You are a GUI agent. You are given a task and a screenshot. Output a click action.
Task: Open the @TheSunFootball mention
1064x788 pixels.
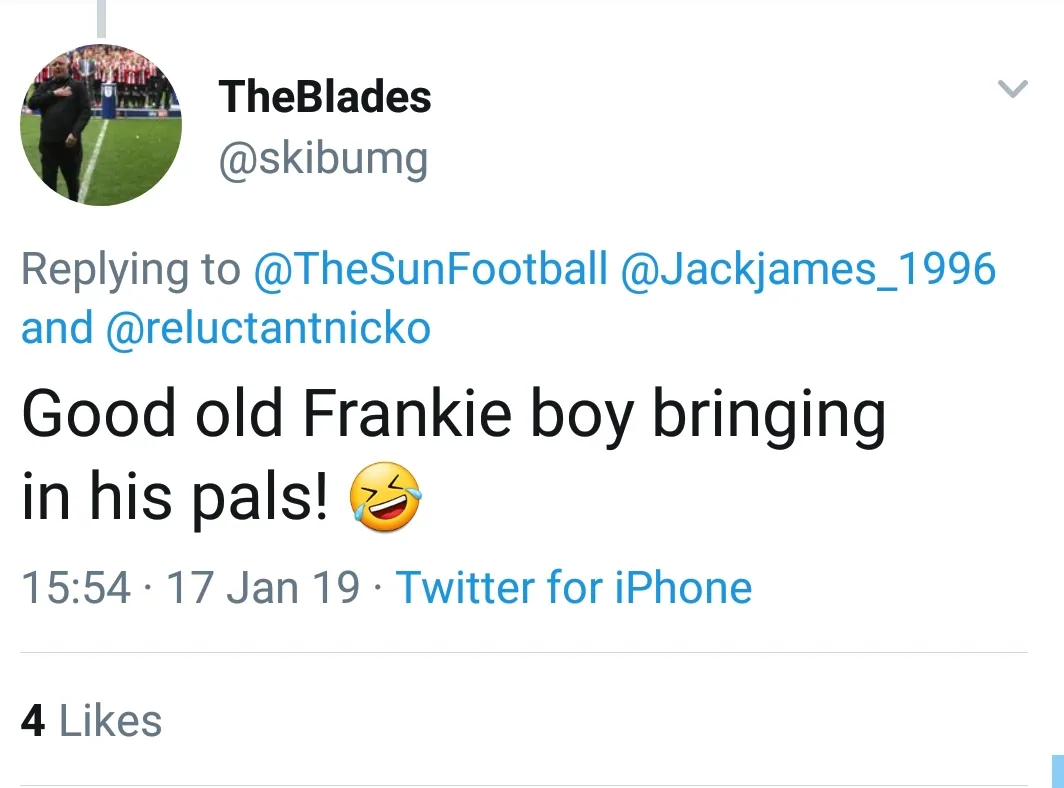(431, 269)
